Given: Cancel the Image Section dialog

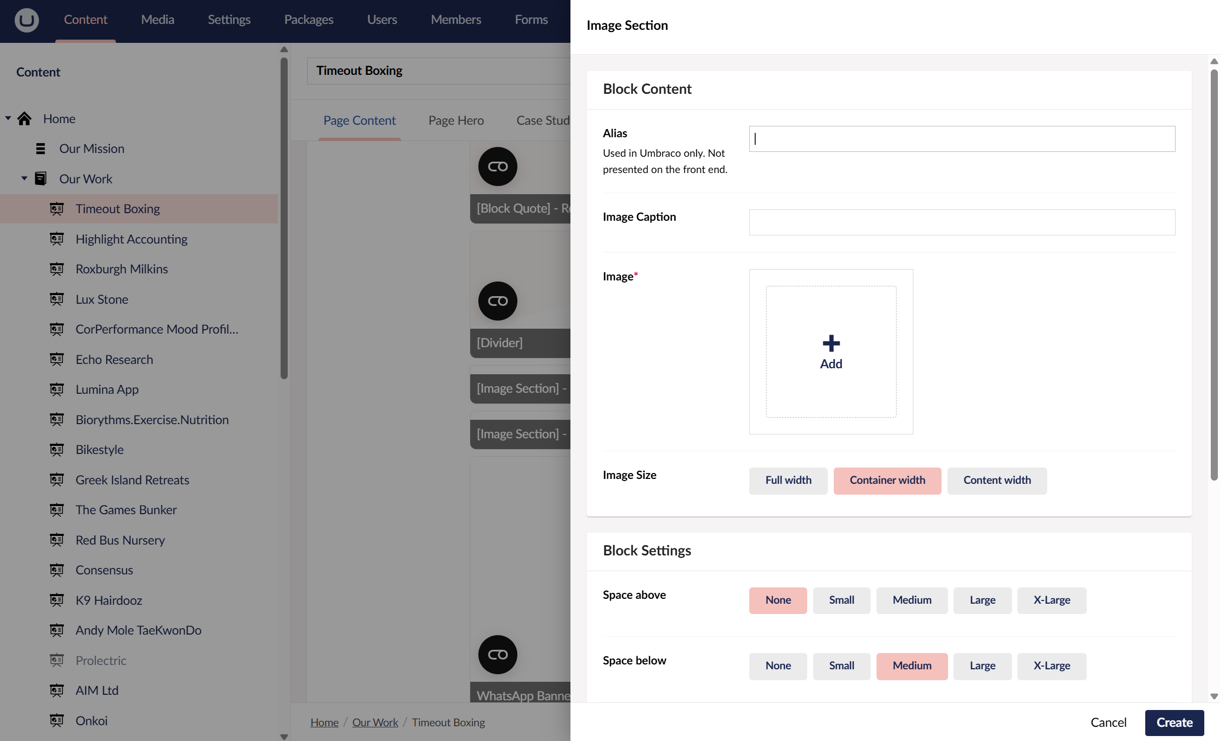Looking at the screenshot, I should click(x=1108, y=722).
